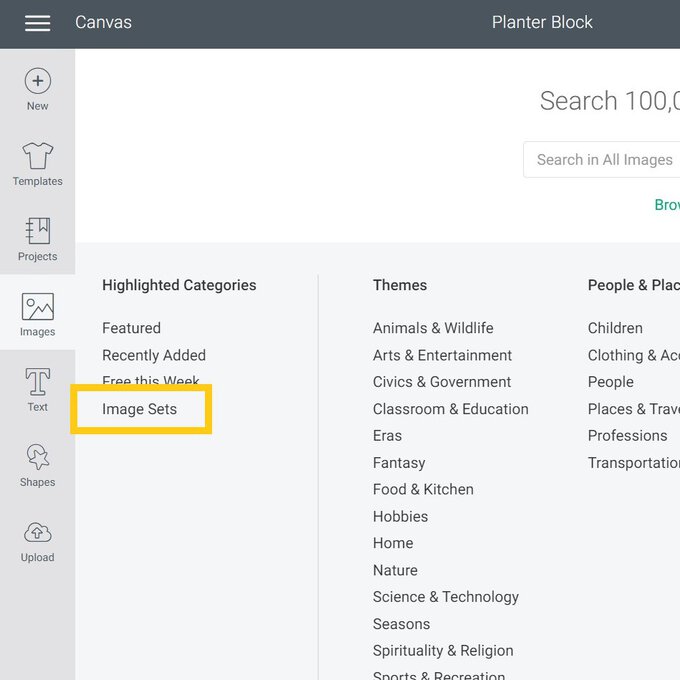This screenshot has height=680, width=680.
Task: Select Classroom & Education theme
Action: 450,409
